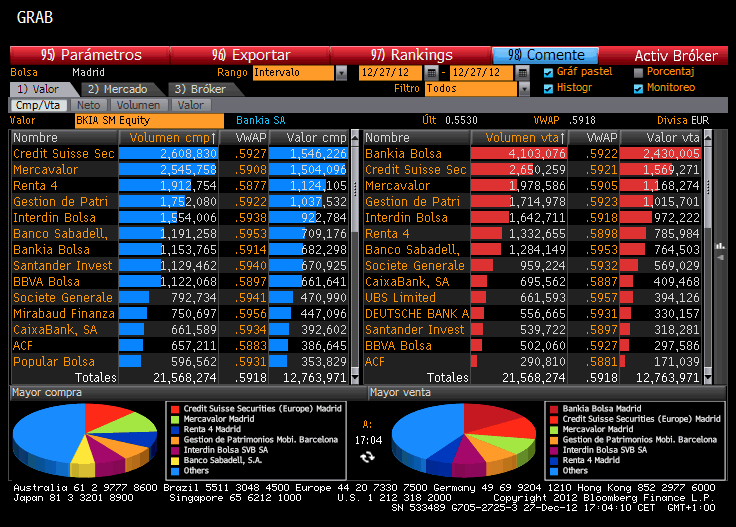Click the 95) Parámetros button

90,55
